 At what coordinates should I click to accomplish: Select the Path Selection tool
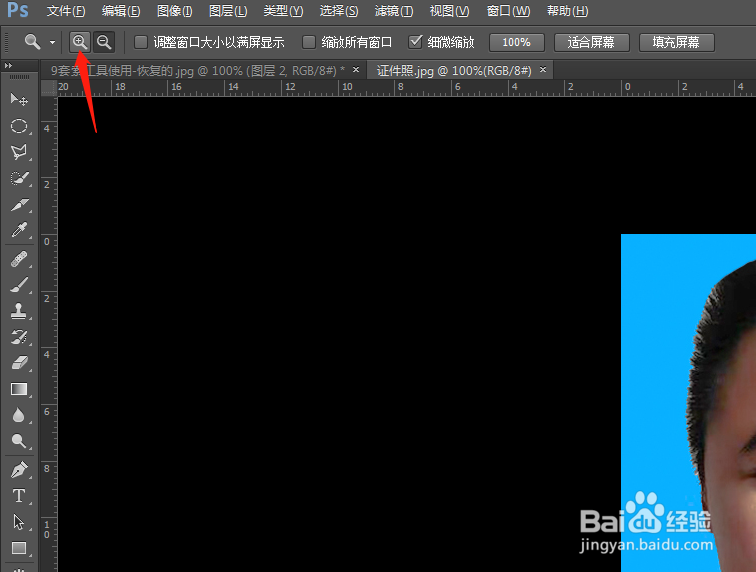(19, 522)
